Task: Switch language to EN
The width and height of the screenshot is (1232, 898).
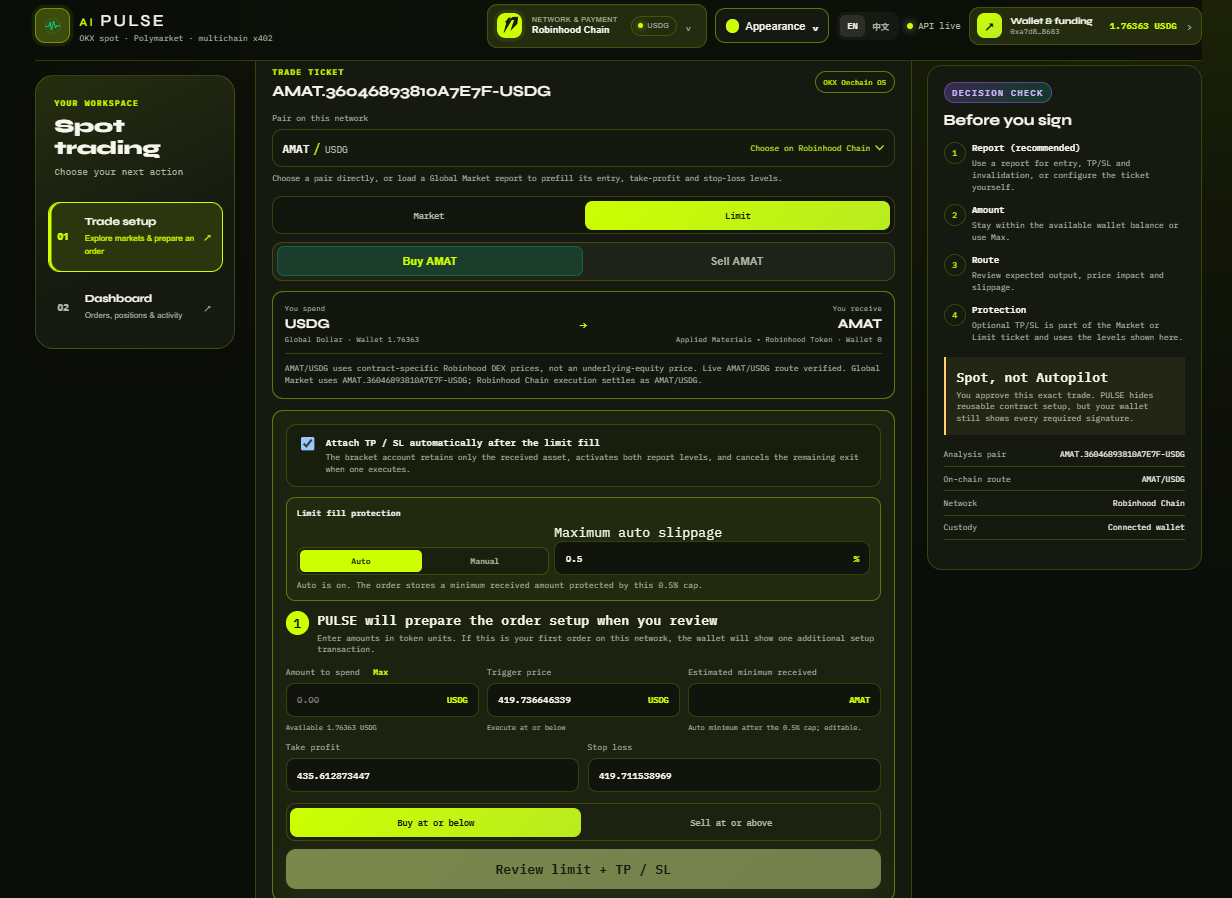Action: (852, 26)
